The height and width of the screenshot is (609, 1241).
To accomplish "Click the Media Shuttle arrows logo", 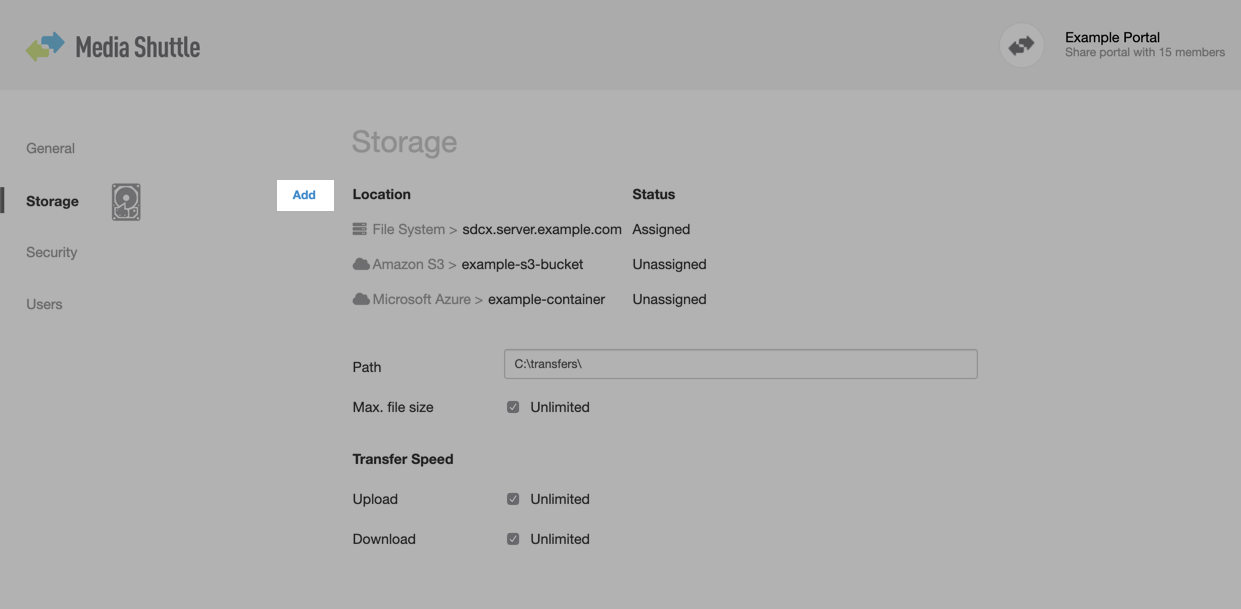I will 45,46.
